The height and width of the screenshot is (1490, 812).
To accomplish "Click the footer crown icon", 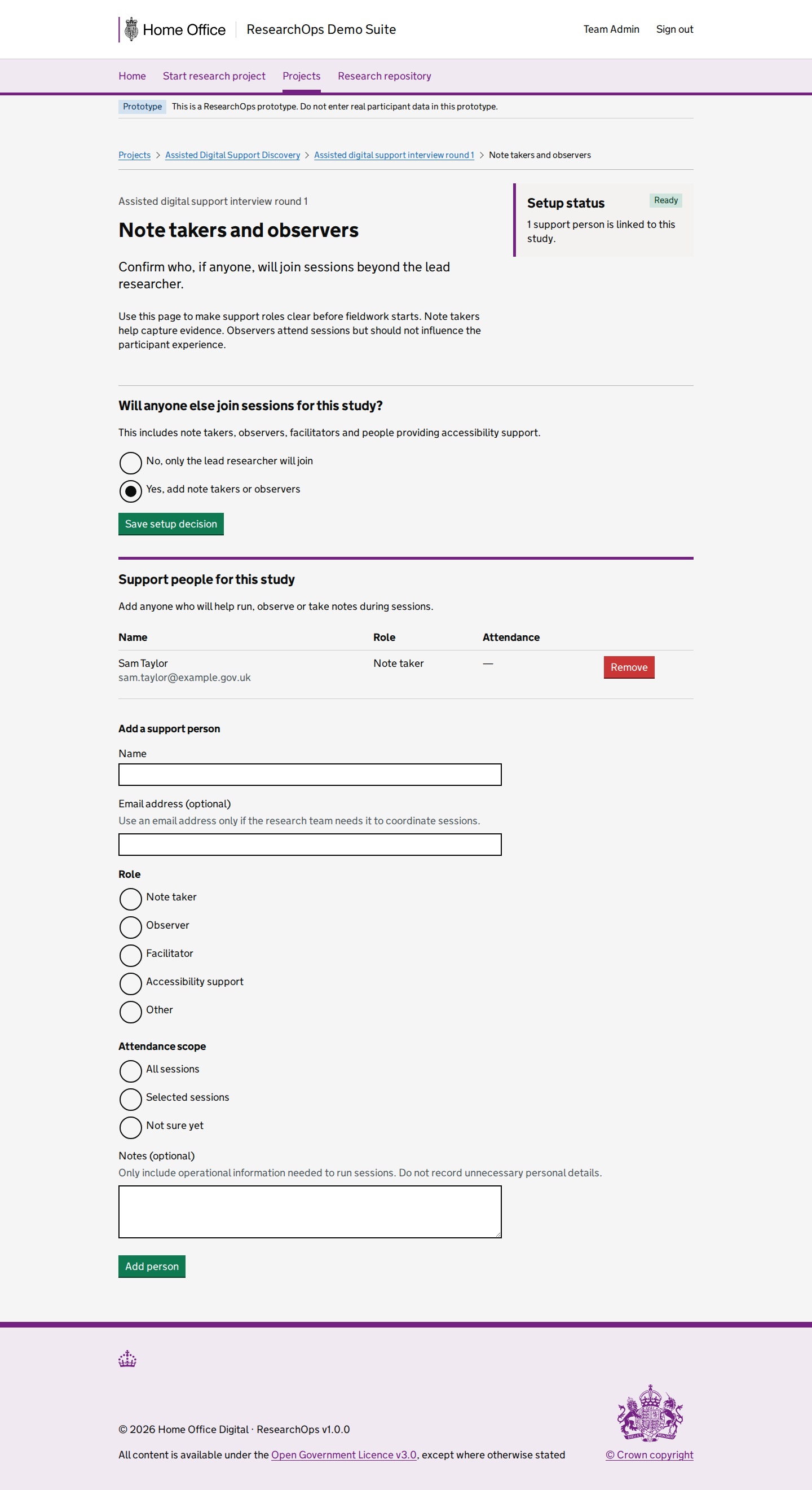I will tap(127, 1359).
